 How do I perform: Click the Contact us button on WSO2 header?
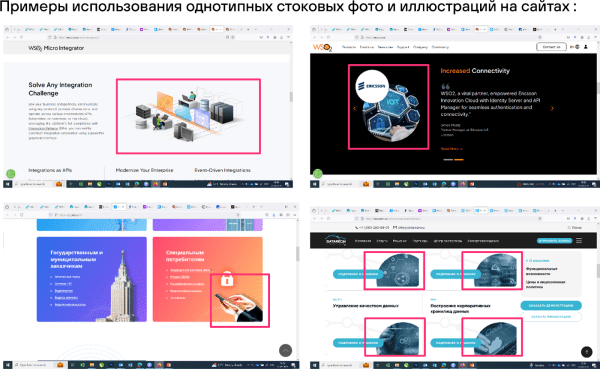551,47
